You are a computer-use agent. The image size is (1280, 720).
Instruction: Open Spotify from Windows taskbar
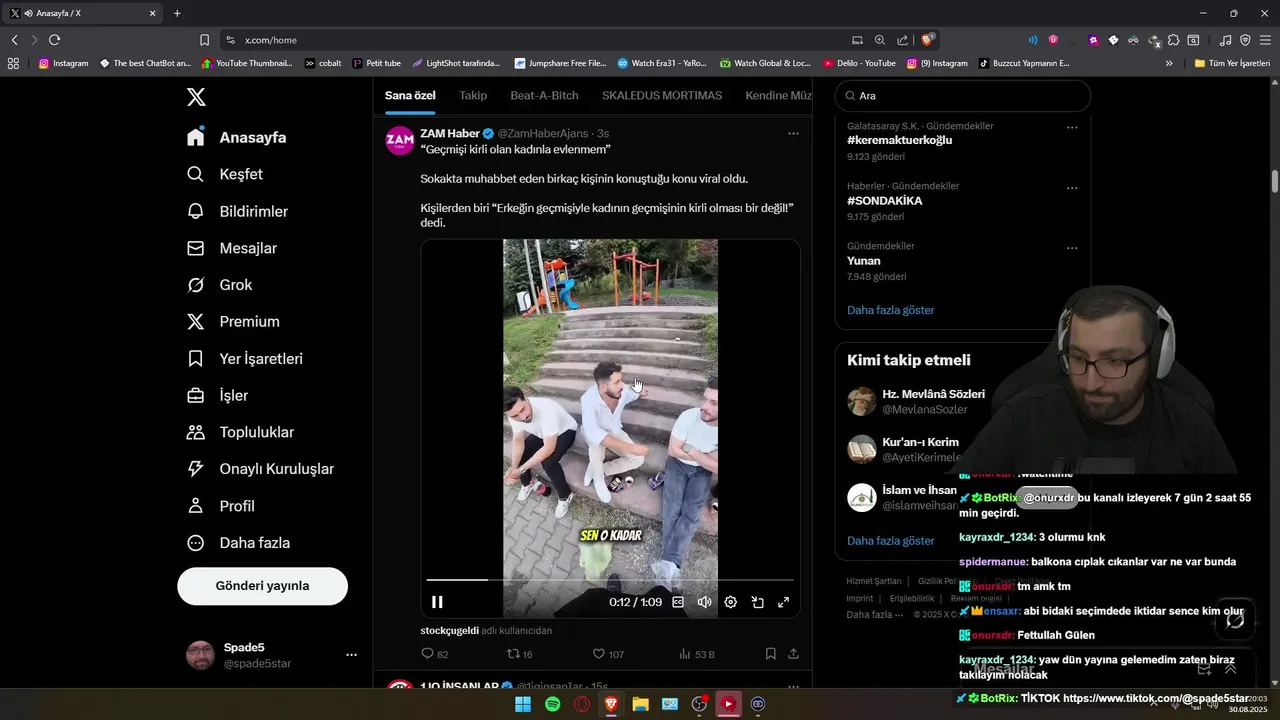click(x=553, y=704)
